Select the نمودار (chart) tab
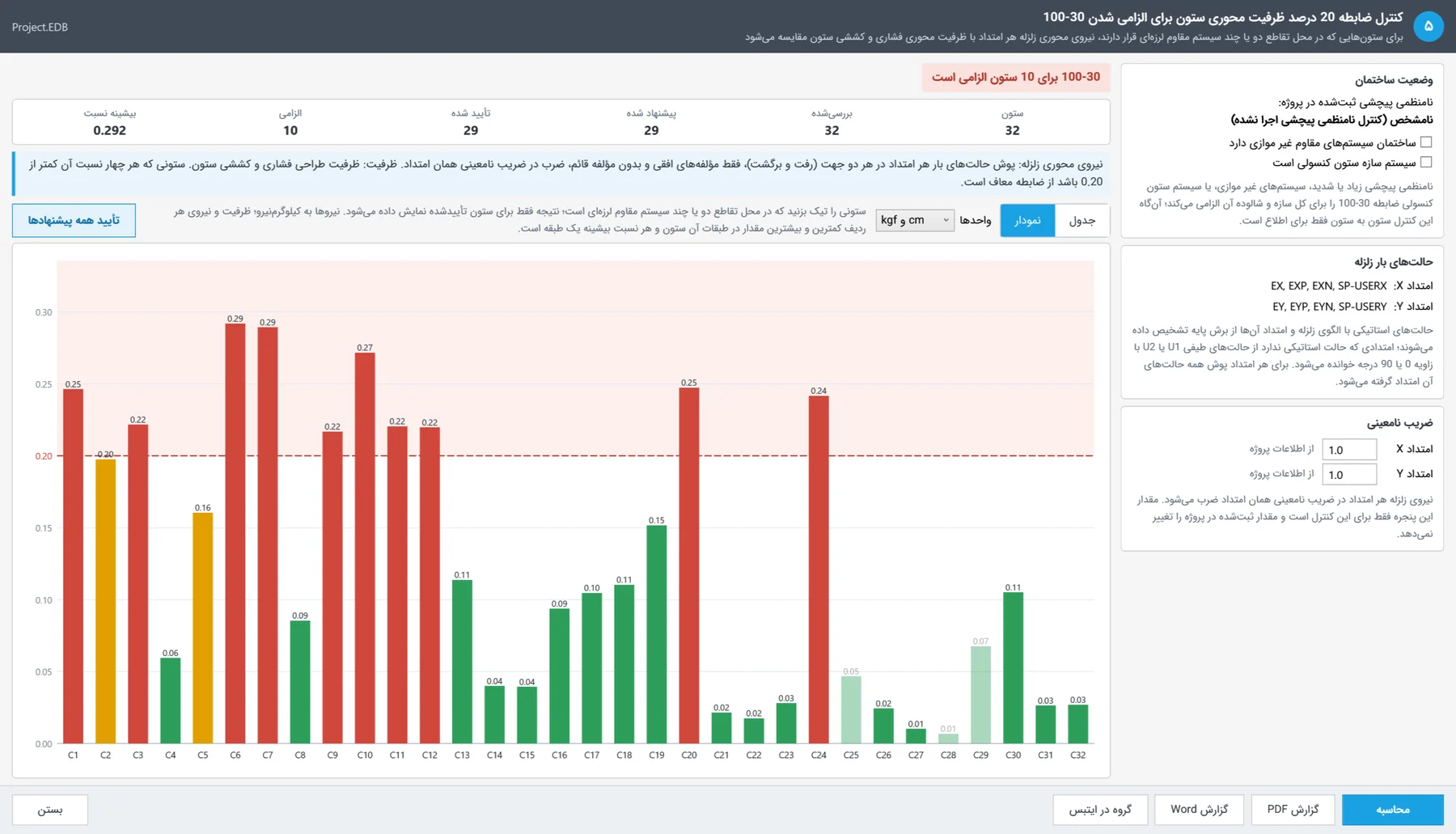The width and height of the screenshot is (1456, 834). pyautogui.click(x=1027, y=220)
